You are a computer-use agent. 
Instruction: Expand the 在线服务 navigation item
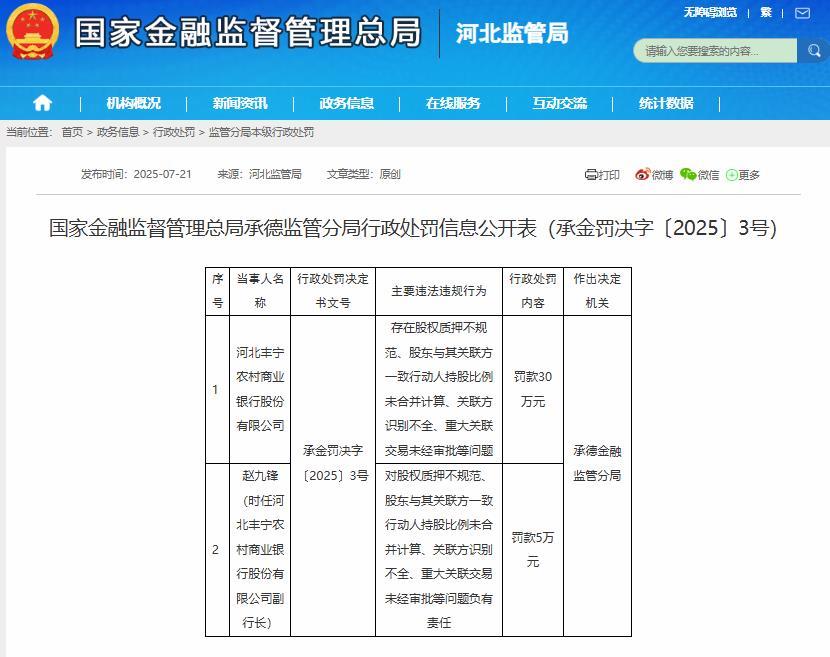pyautogui.click(x=453, y=103)
